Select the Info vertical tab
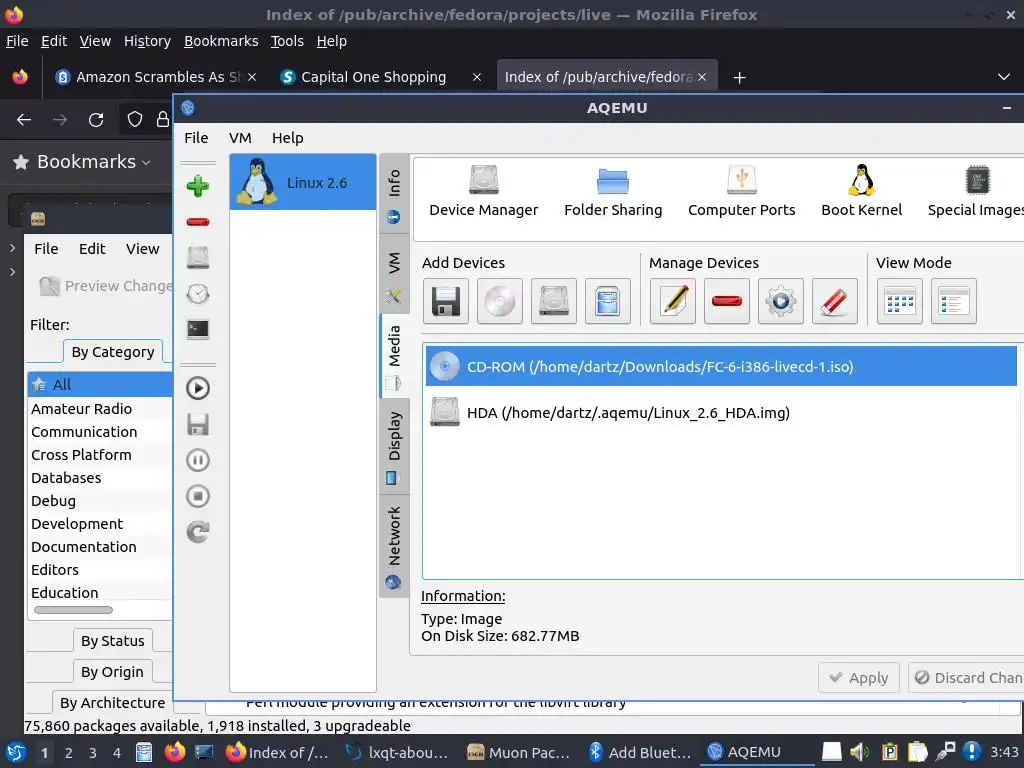The image size is (1024, 768). pos(394,195)
